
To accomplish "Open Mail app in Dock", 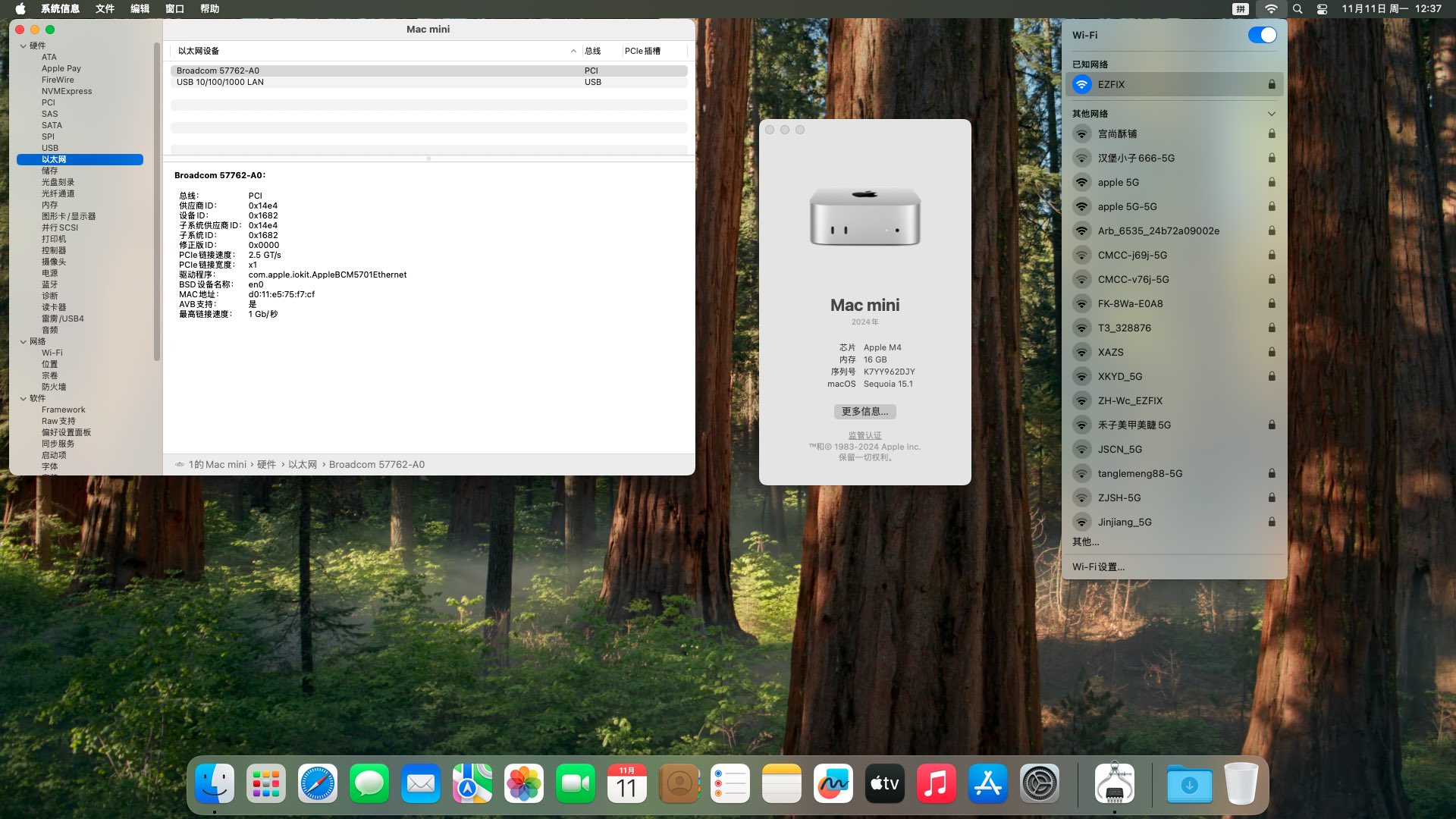I will click(x=421, y=783).
